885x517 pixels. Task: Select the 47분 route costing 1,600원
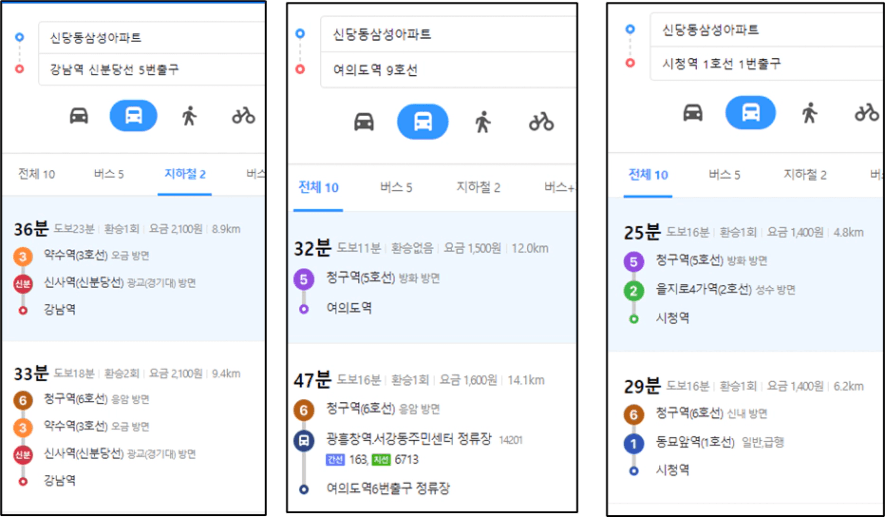[432, 427]
